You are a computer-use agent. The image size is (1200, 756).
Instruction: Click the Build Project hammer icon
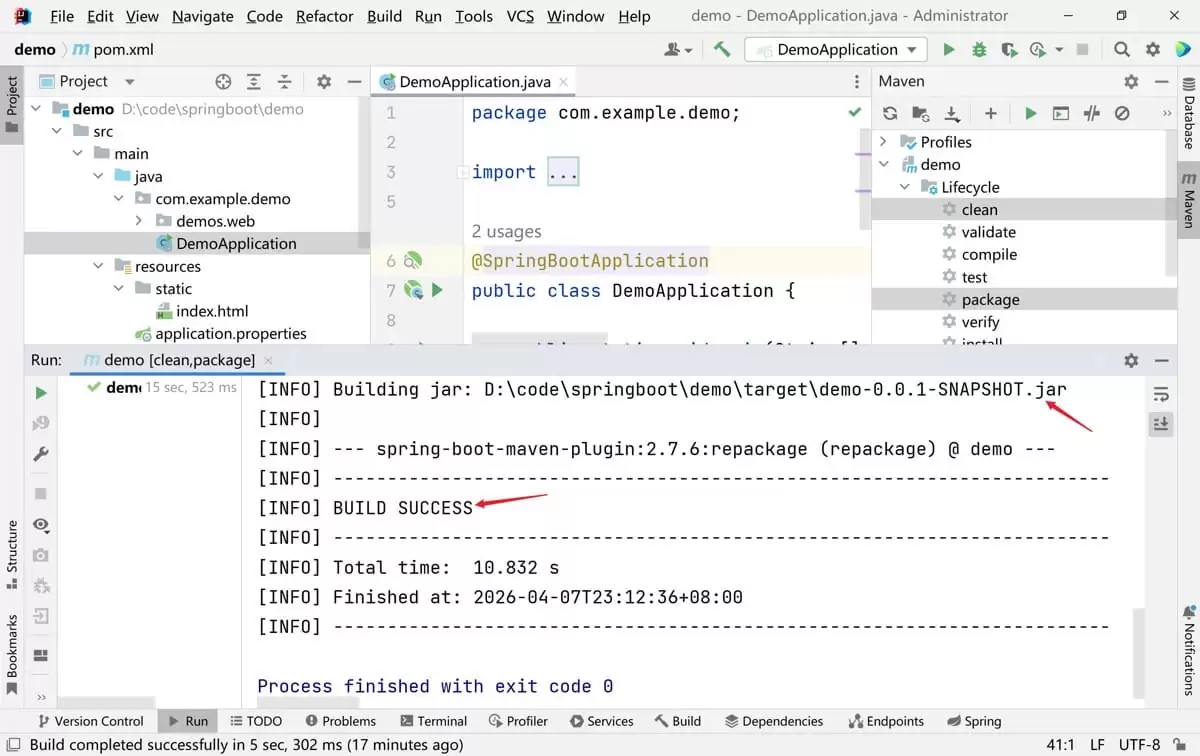722,49
